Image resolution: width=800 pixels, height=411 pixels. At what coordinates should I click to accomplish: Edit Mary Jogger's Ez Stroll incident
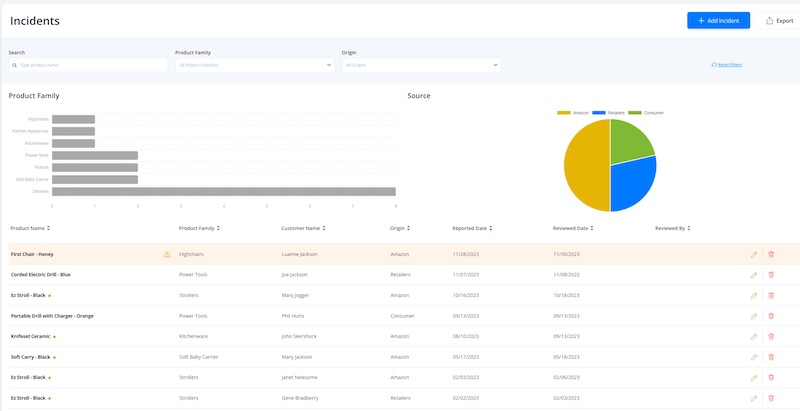point(754,295)
